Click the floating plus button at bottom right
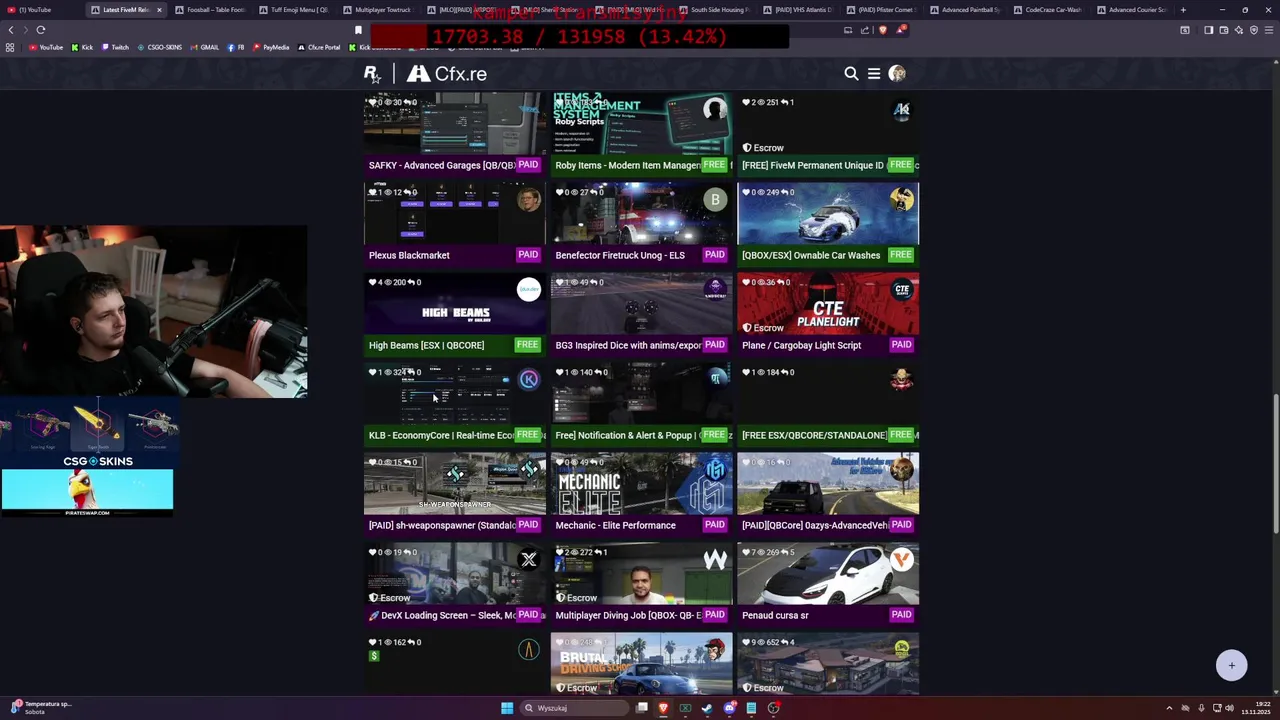 coord(1232,665)
